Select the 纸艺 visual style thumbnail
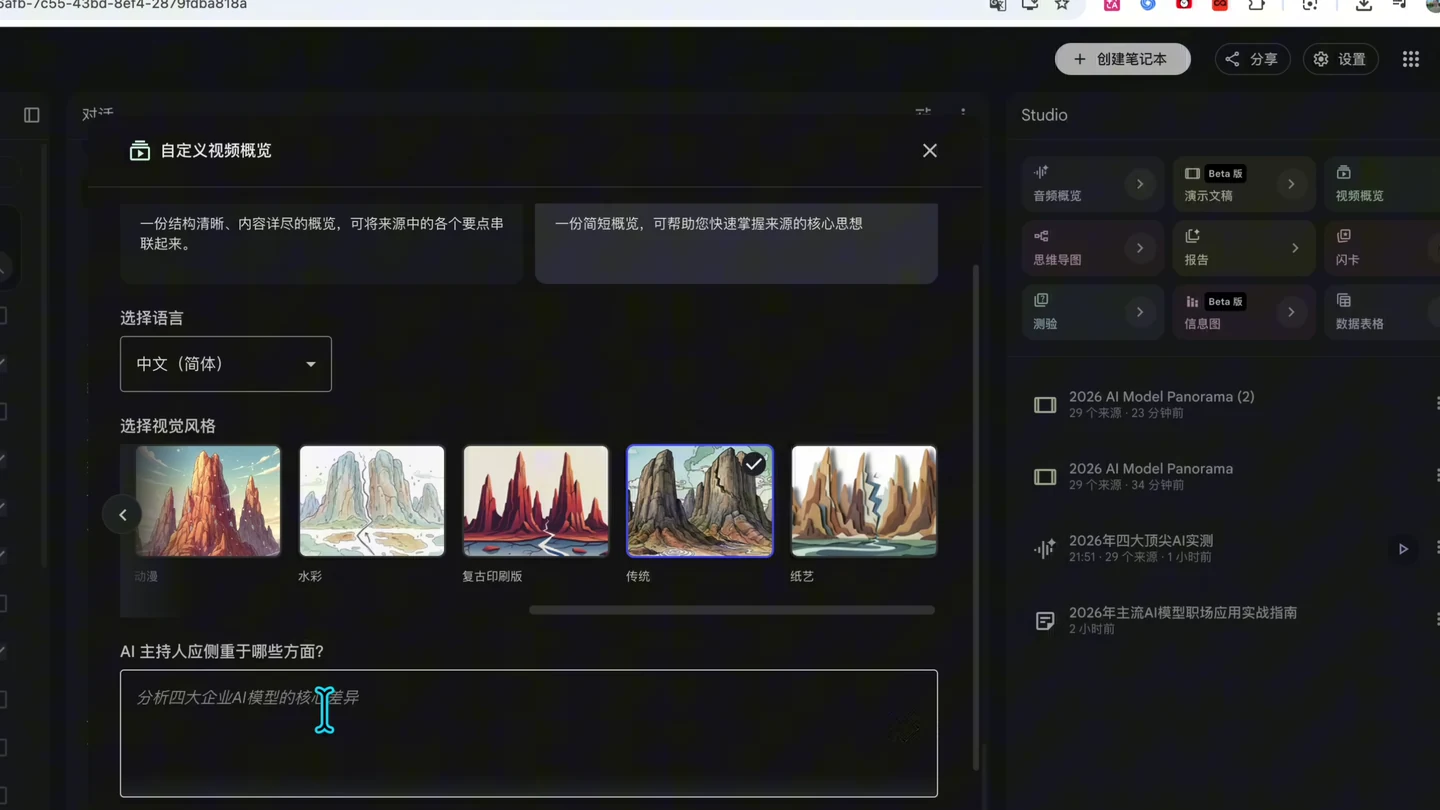The image size is (1440, 810). click(x=864, y=501)
